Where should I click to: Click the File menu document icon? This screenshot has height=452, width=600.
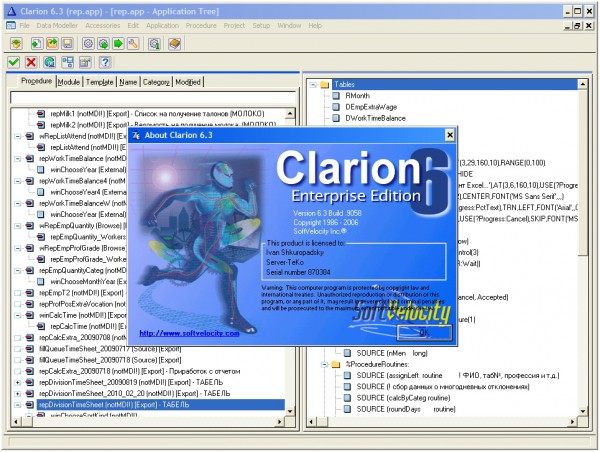(11, 26)
